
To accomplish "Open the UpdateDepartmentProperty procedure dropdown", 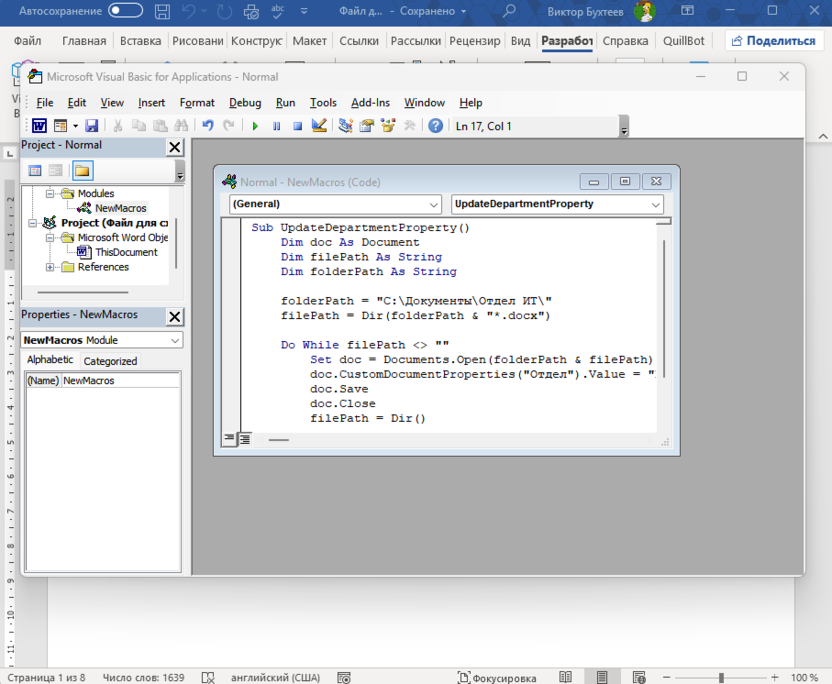I will pos(656,204).
